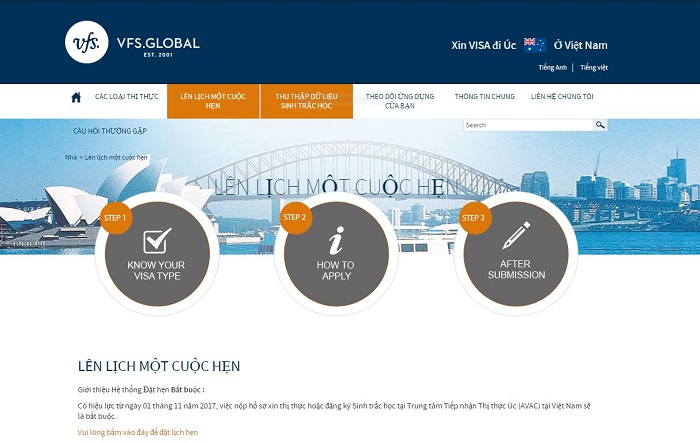Switch language to Tiếng việt
This screenshot has height=443, width=700.
(594, 67)
